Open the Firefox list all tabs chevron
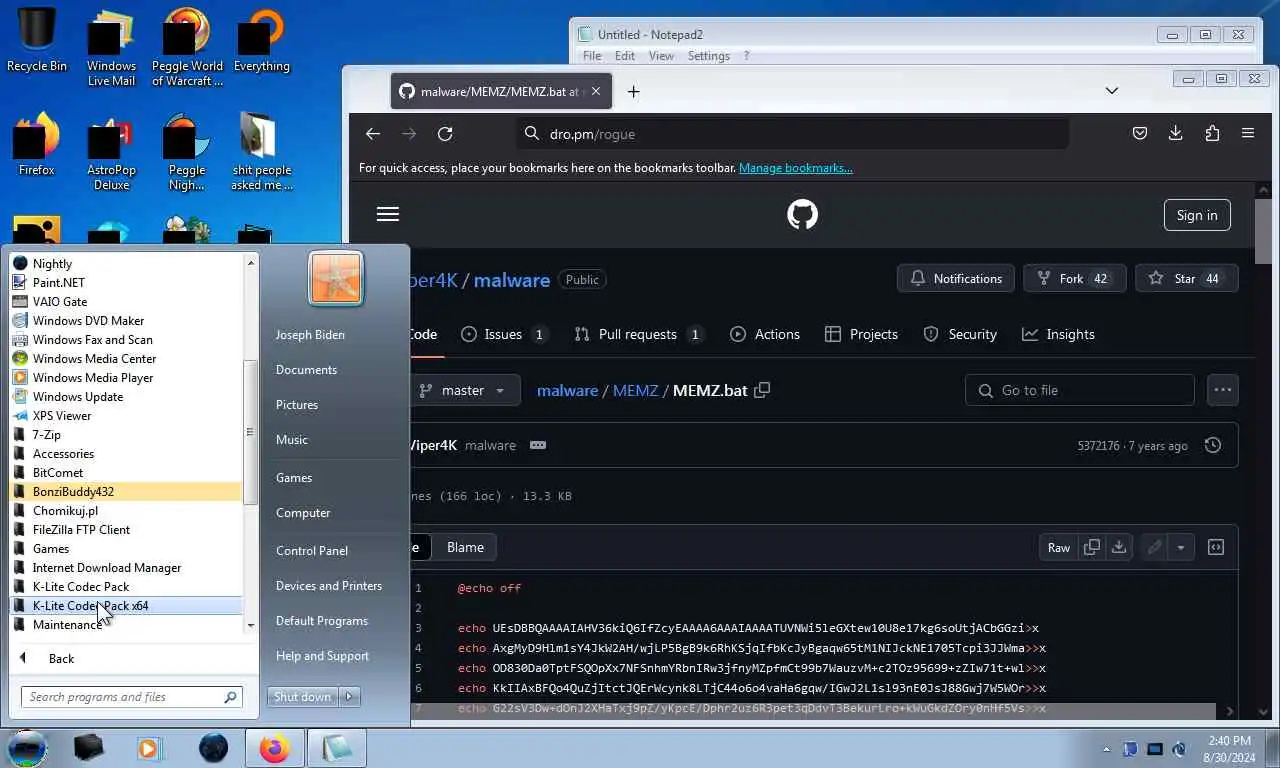Screen dimensions: 1280x768 pyautogui.click(x=1112, y=91)
